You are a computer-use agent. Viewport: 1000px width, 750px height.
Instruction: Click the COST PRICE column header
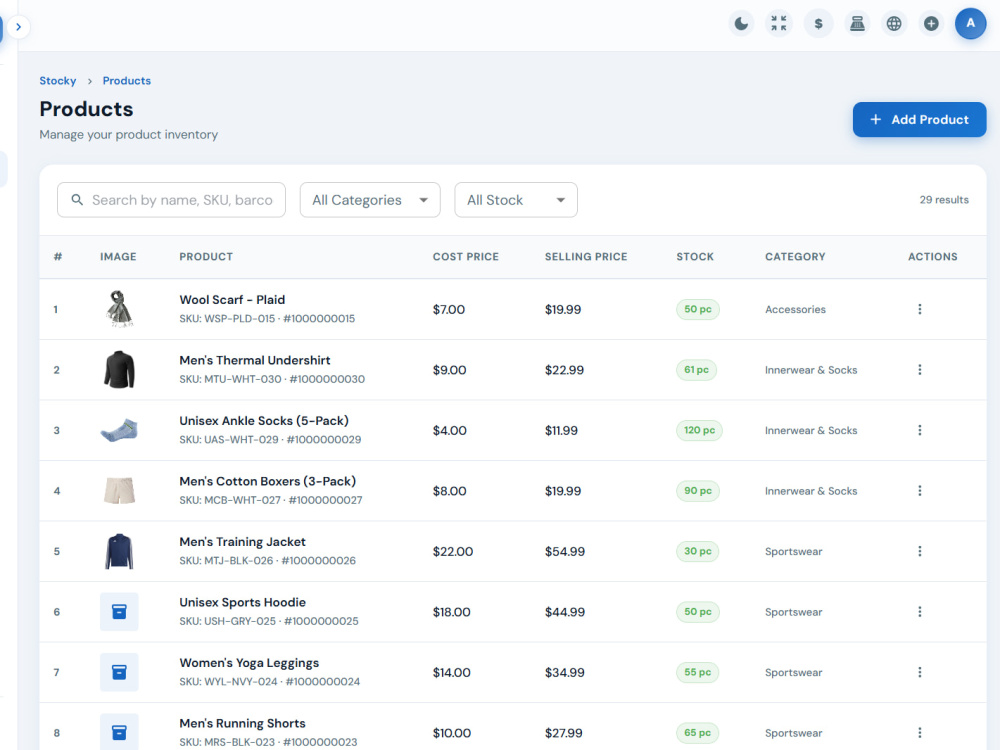466,256
